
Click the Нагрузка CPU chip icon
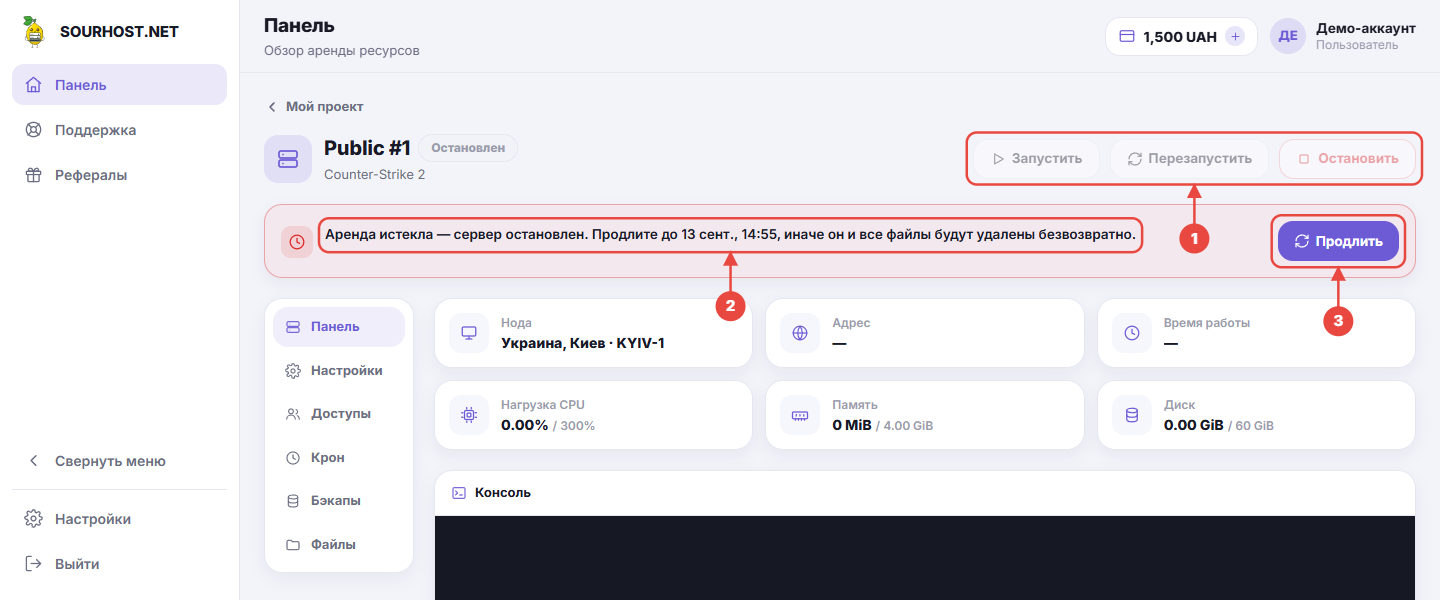(x=469, y=415)
